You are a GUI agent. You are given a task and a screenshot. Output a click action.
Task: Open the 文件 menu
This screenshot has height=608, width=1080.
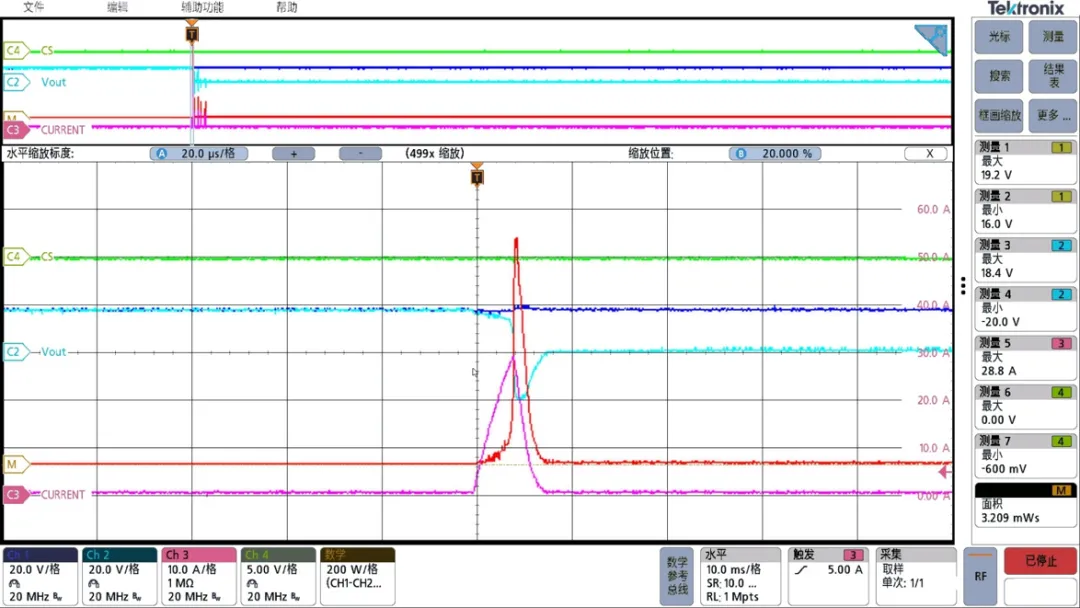tap(33, 7)
